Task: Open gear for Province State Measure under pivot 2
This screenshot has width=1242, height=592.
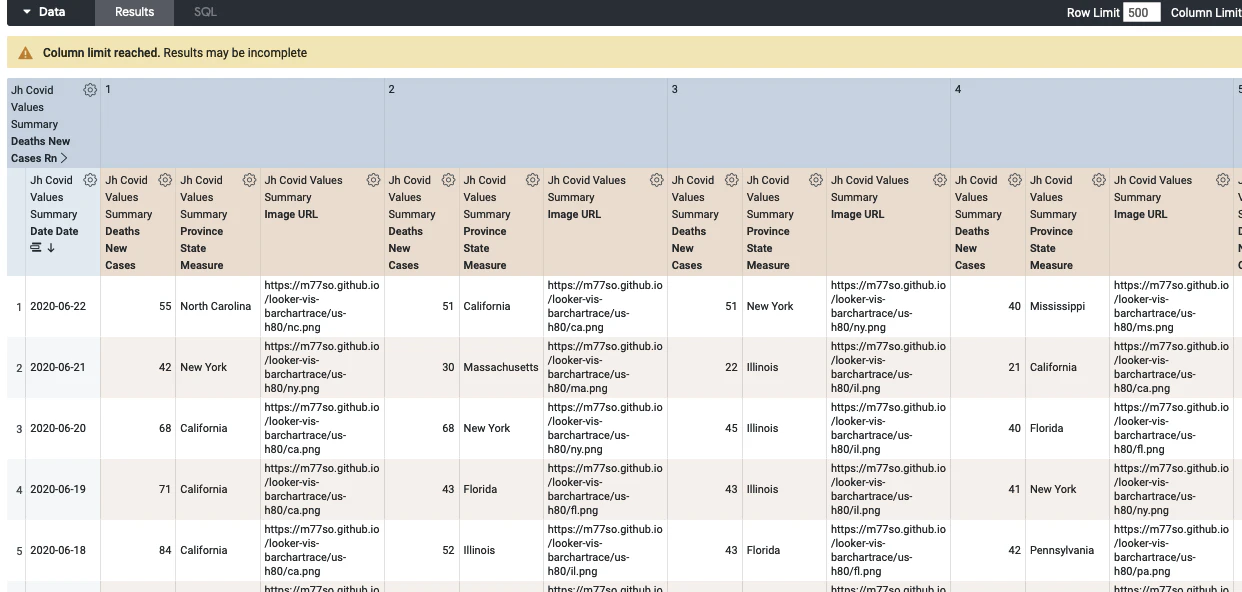Action: click(x=532, y=180)
